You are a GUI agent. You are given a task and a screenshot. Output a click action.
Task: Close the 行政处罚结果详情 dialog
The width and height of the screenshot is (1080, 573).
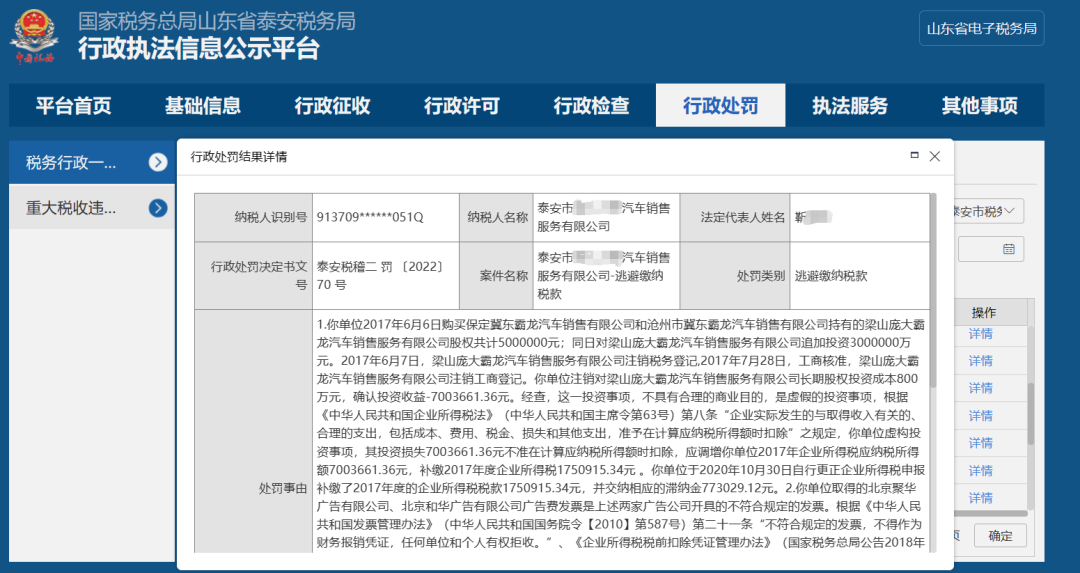point(935,156)
